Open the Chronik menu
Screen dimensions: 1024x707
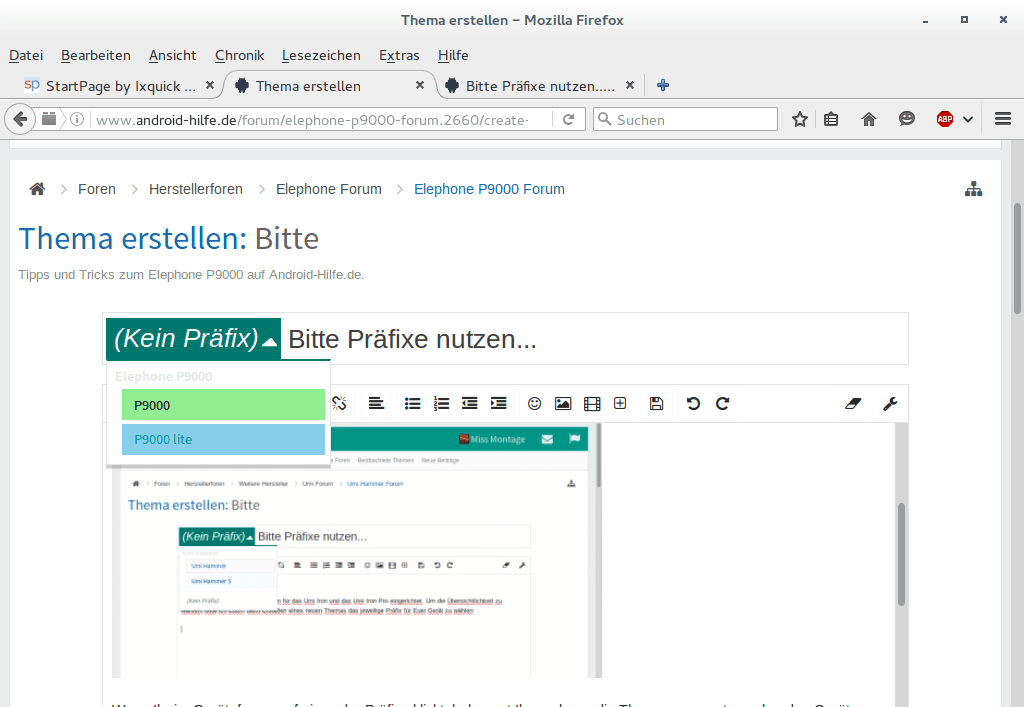point(240,55)
